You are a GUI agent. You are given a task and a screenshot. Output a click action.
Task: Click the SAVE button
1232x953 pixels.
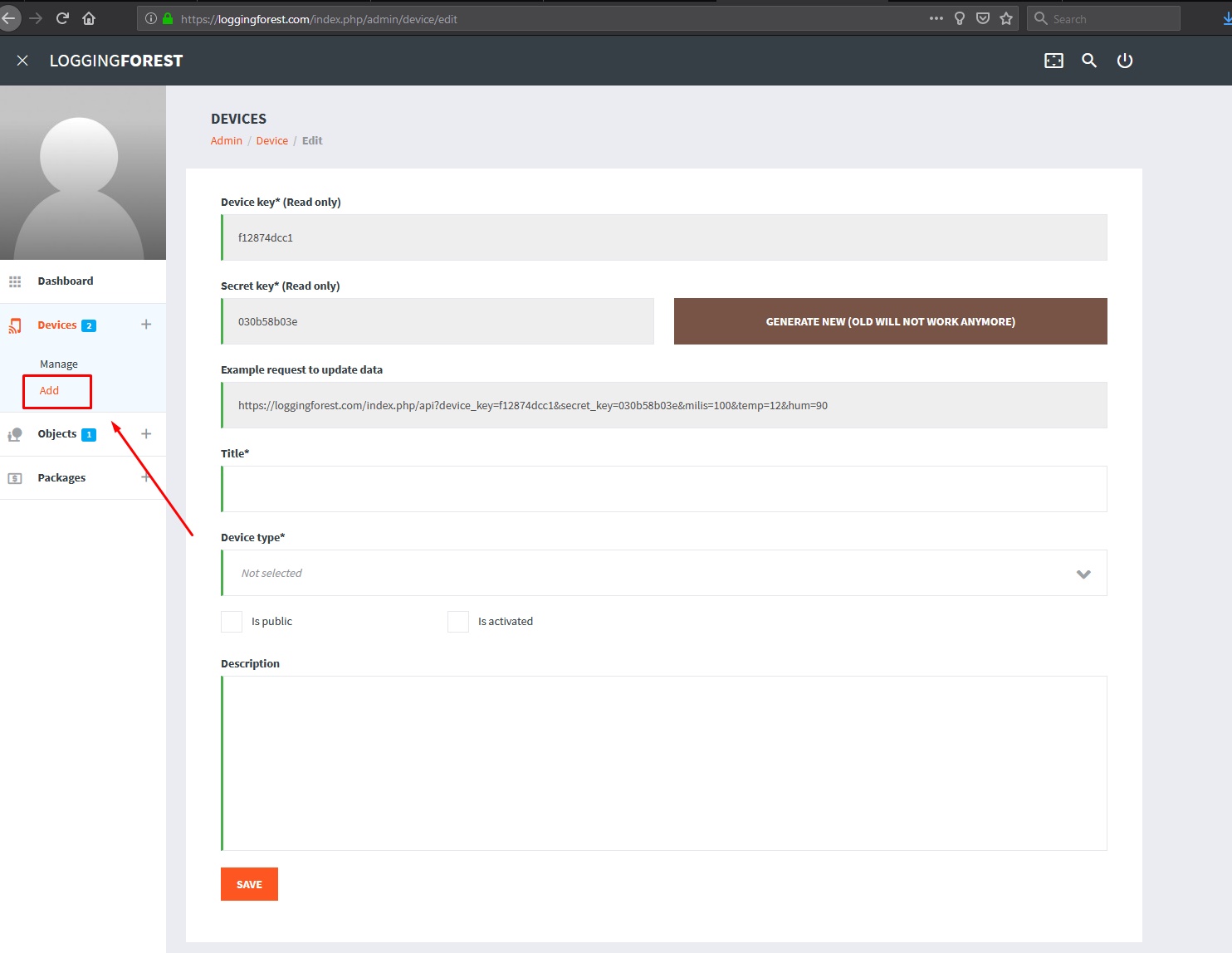(249, 884)
